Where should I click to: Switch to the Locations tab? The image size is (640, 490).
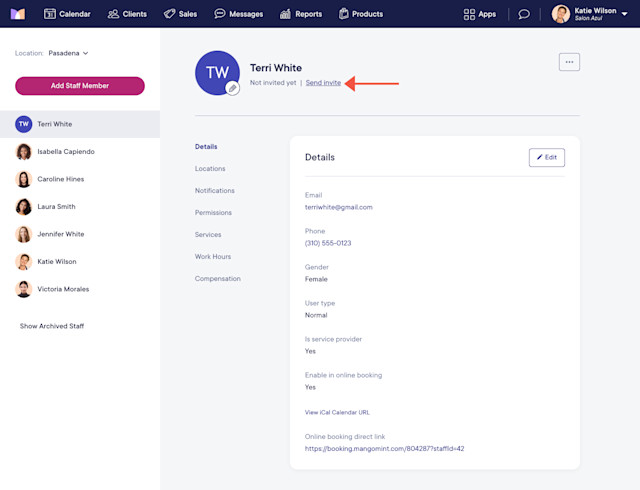click(210, 169)
